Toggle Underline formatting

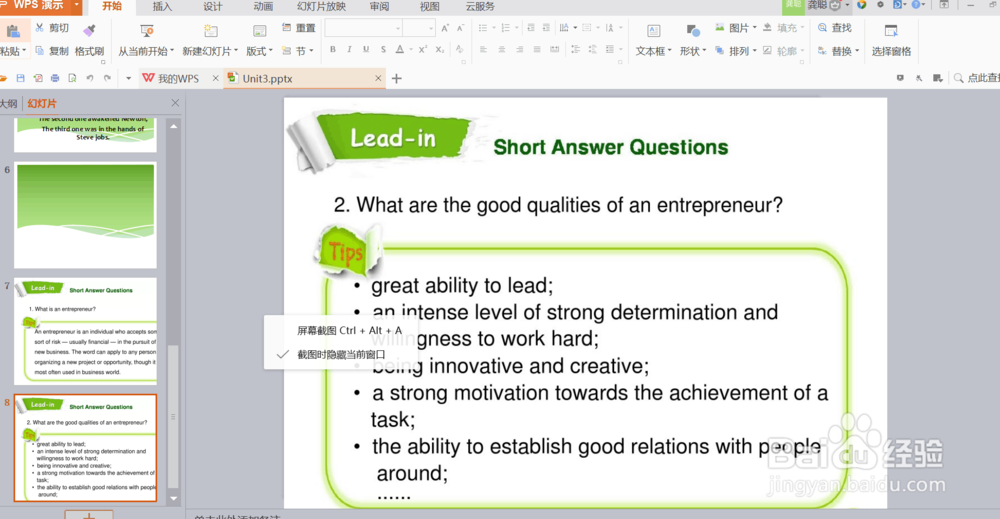point(365,50)
